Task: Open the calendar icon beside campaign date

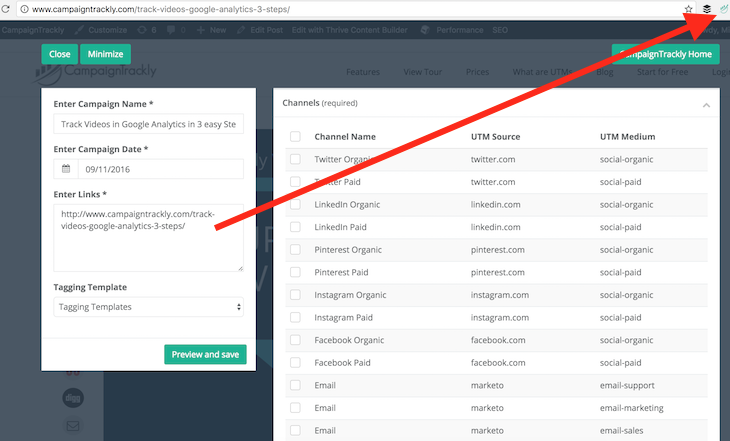Action: [x=66, y=169]
